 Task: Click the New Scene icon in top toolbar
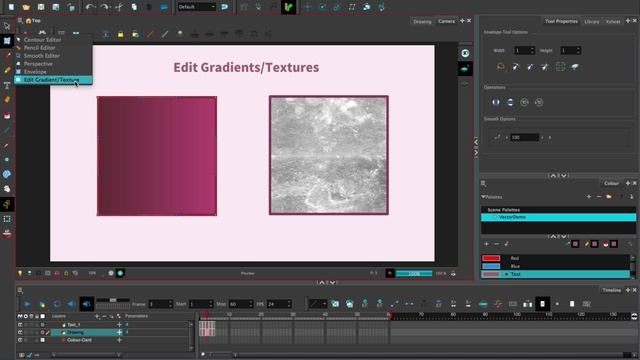(11, 7)
